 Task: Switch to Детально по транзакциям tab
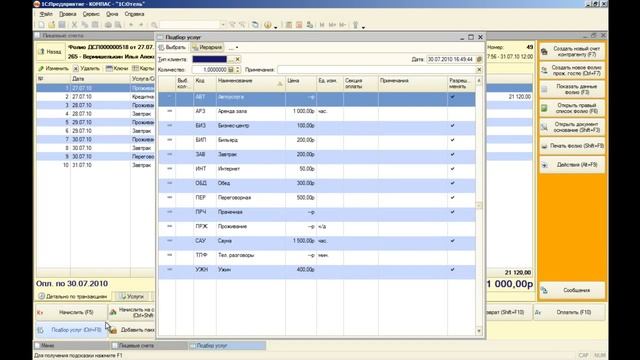[x=73, y=296]
